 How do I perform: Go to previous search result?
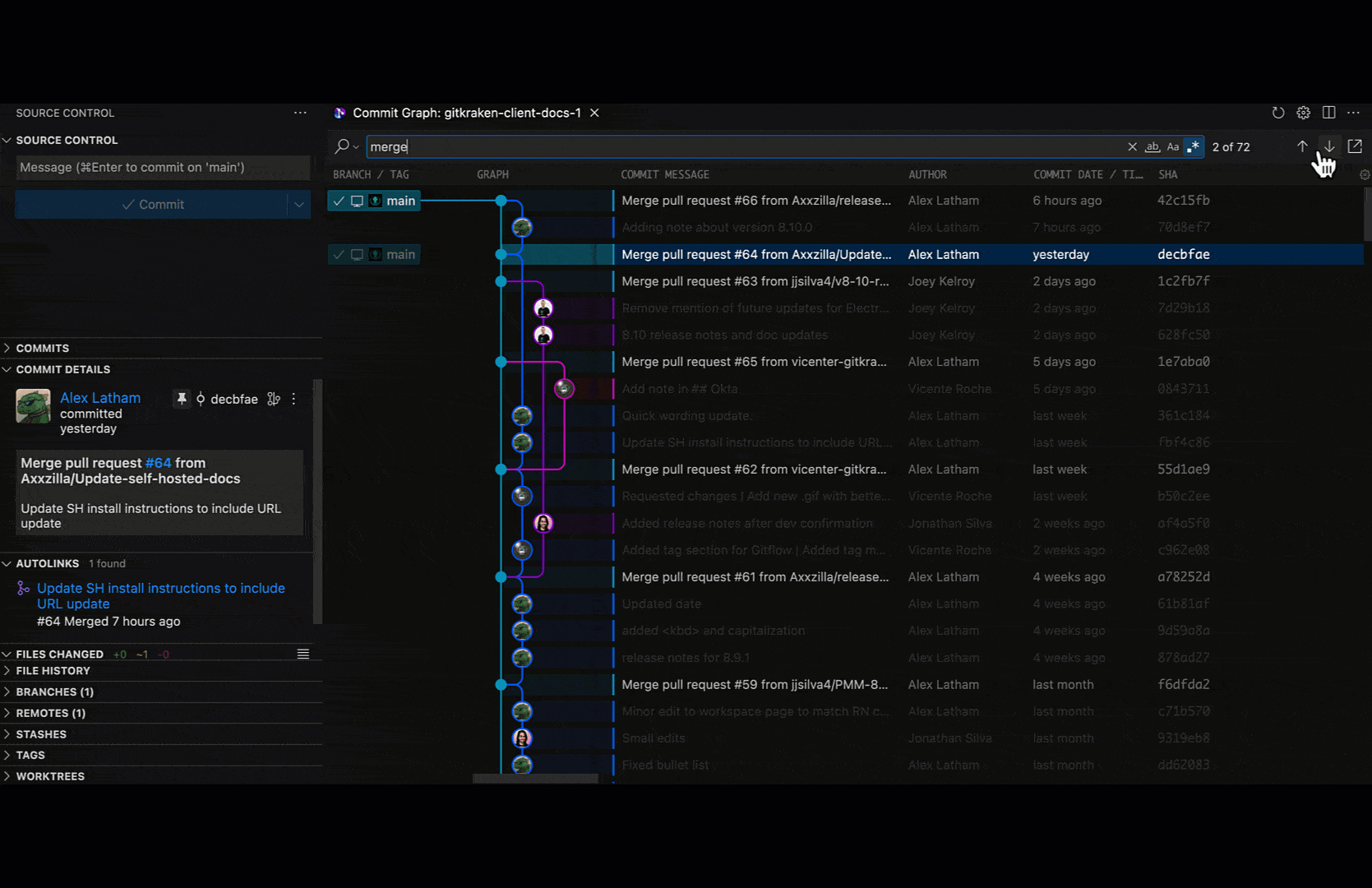[1302, 146]
